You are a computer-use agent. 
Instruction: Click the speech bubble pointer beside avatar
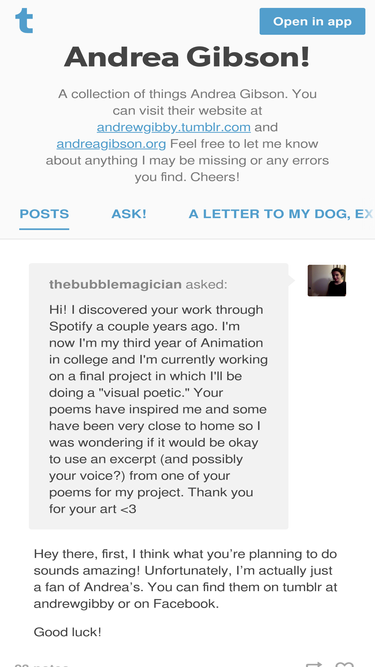pyautogui.click(x=292, y=281)
